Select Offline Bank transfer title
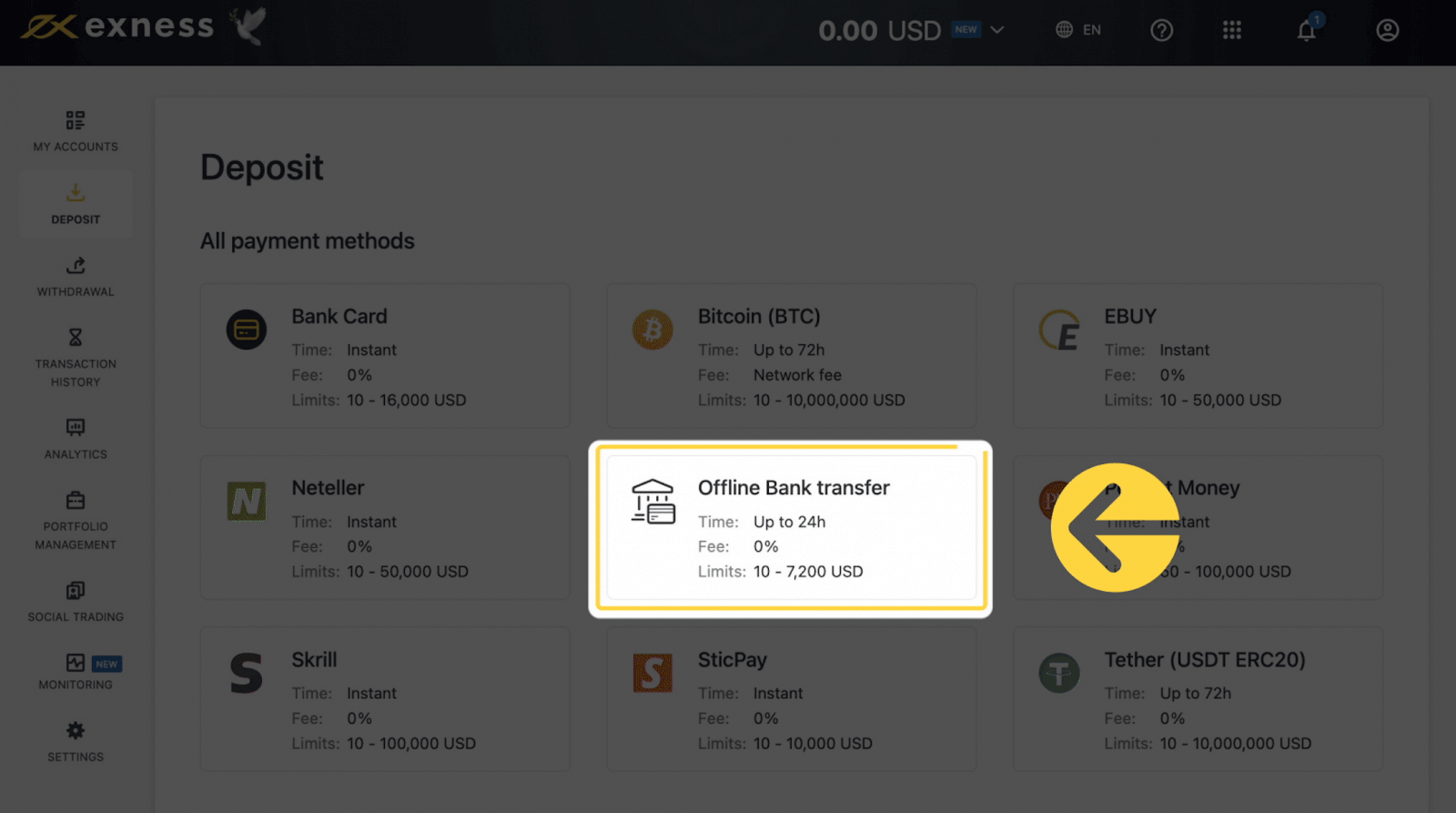 (x=794, y=487)
